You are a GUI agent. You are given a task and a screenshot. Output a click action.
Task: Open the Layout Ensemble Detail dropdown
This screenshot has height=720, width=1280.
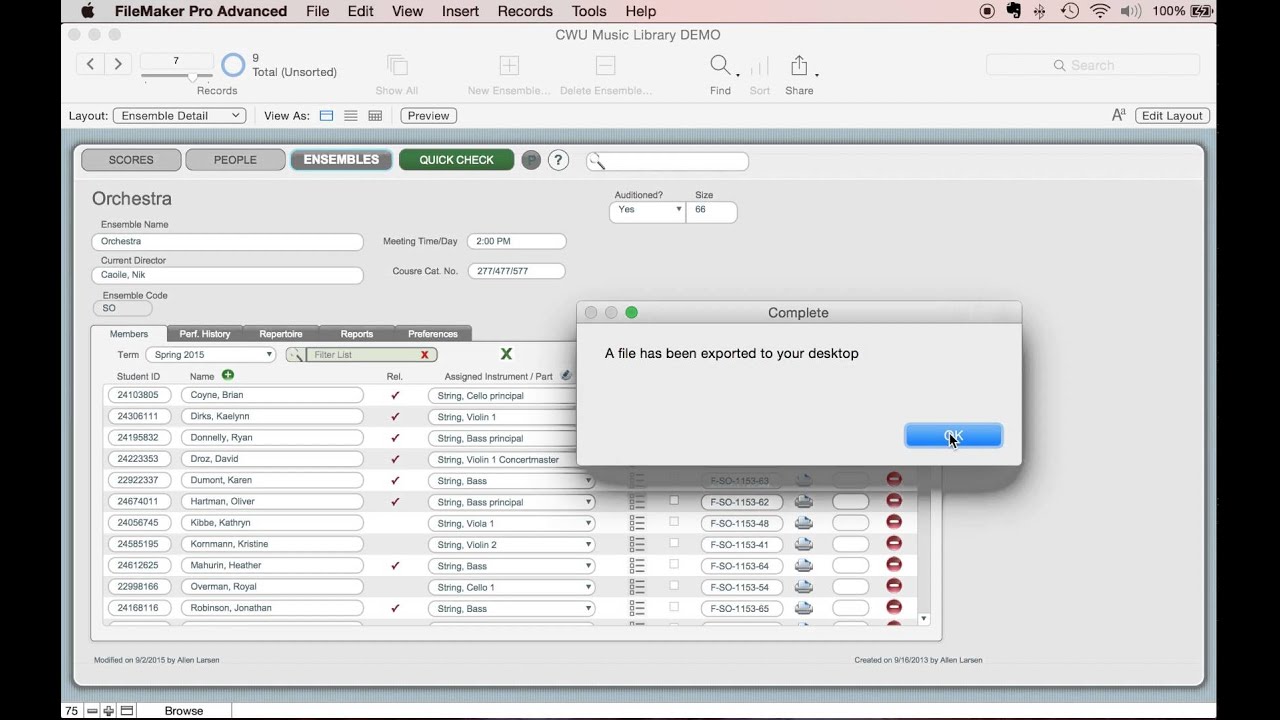click(x=179, y=116)
